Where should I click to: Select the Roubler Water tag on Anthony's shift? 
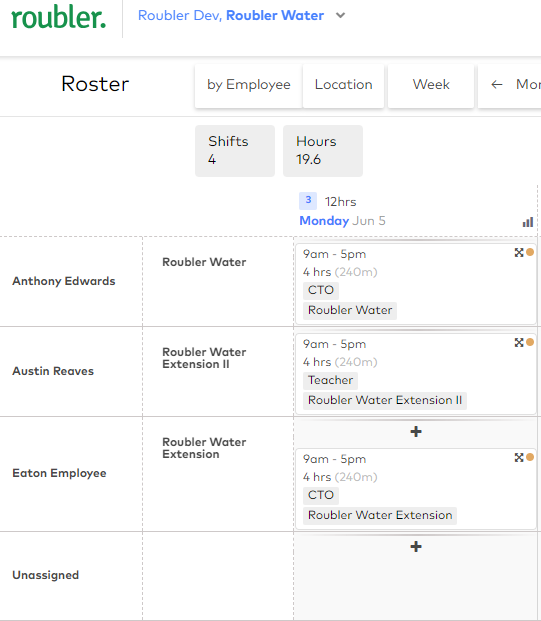350,310
